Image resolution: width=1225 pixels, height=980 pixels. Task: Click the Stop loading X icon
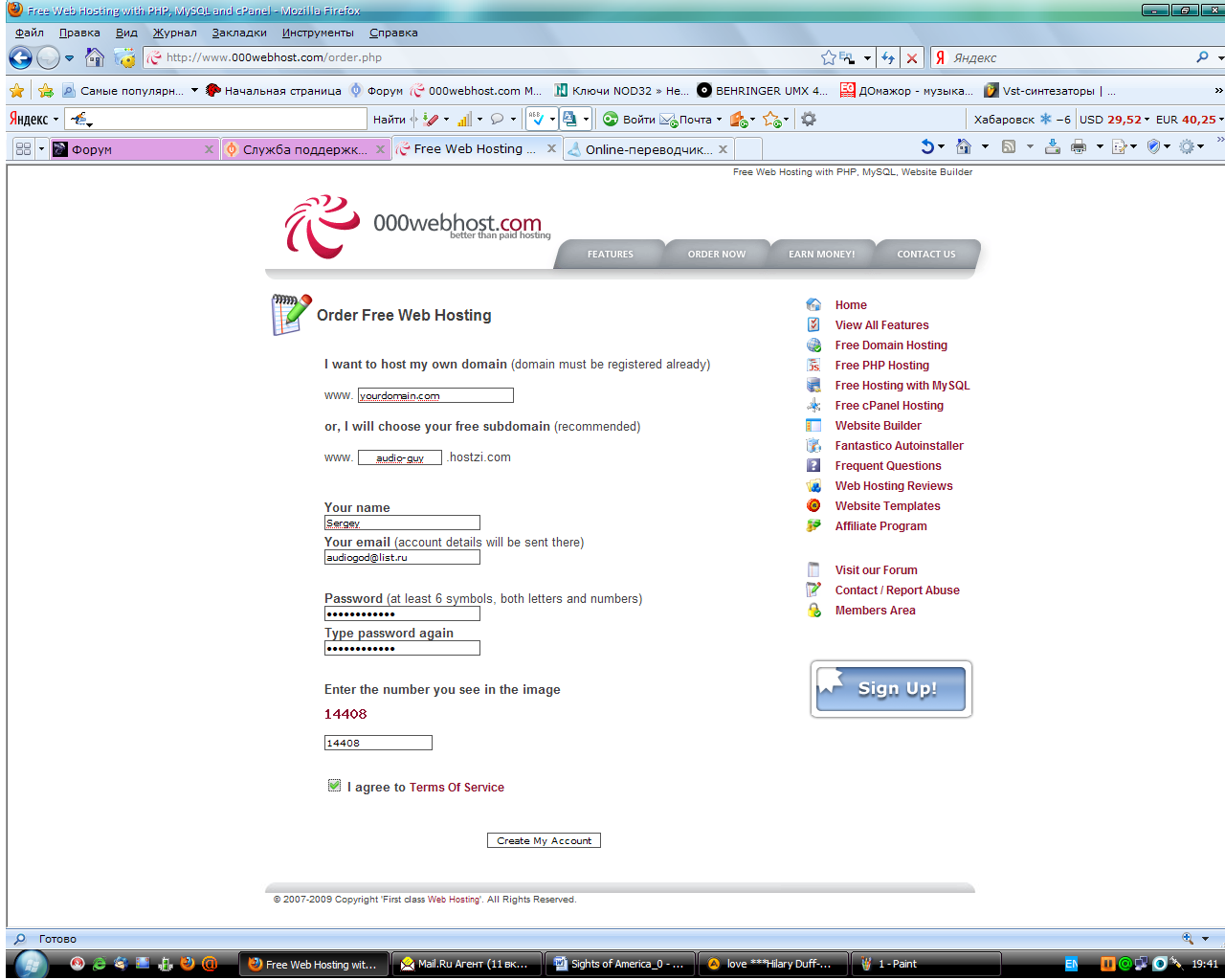tap(912, 58)
